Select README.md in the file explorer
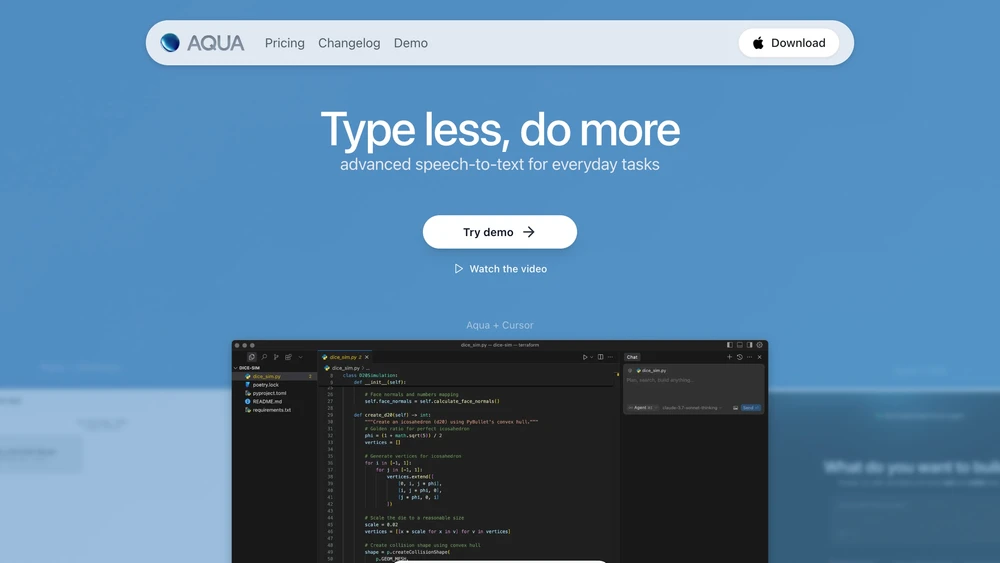This screenshot has width=1000, height=563. tap(275, 401)
